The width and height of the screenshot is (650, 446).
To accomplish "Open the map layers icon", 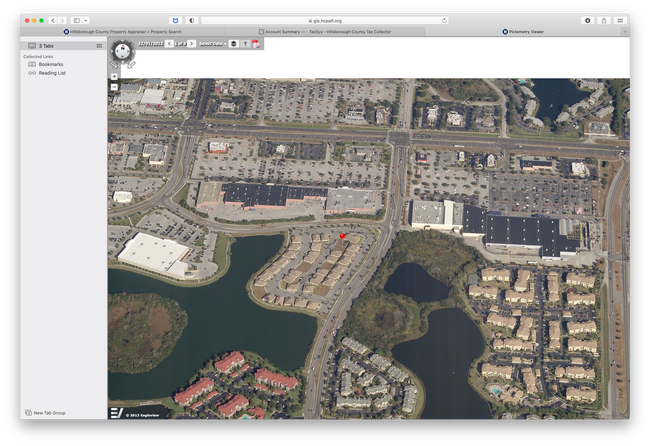I will (x=234, y=44).
